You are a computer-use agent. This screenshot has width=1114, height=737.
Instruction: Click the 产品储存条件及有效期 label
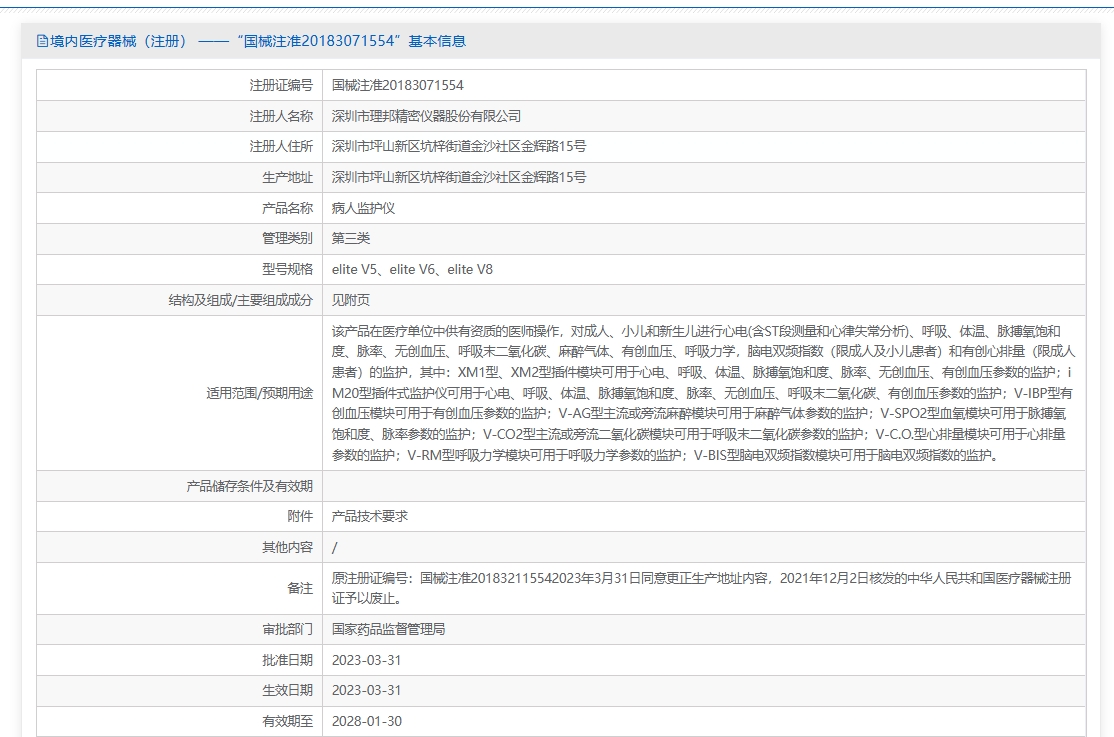coord(249,486)
